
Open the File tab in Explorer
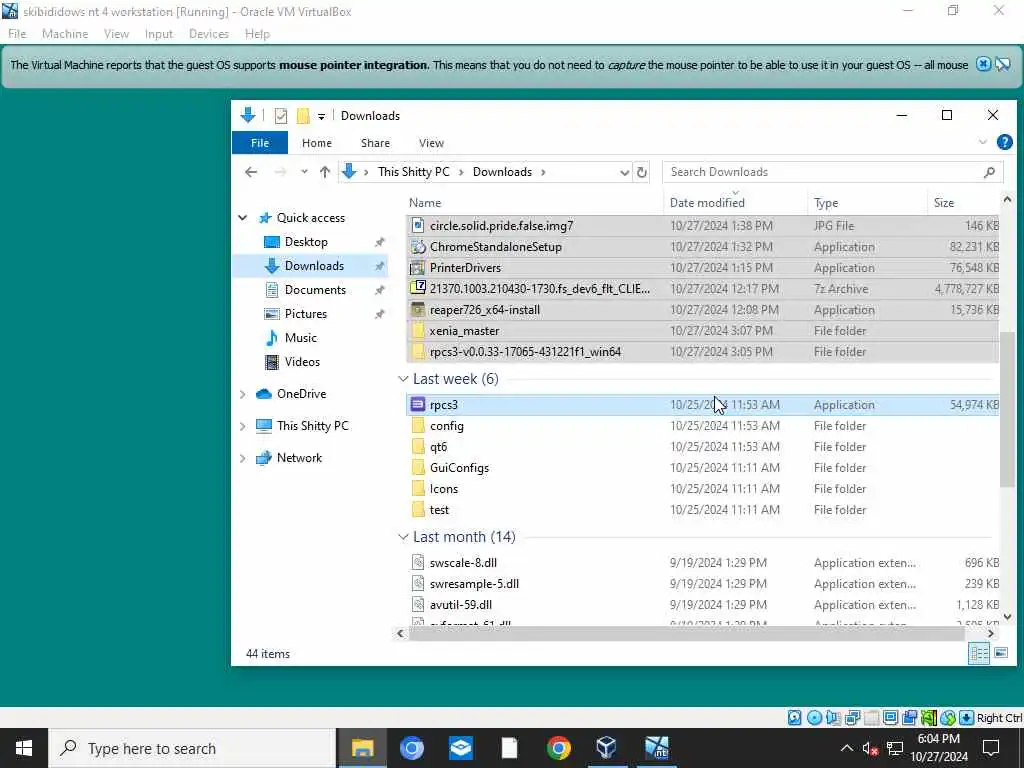(x=260, y=142)
